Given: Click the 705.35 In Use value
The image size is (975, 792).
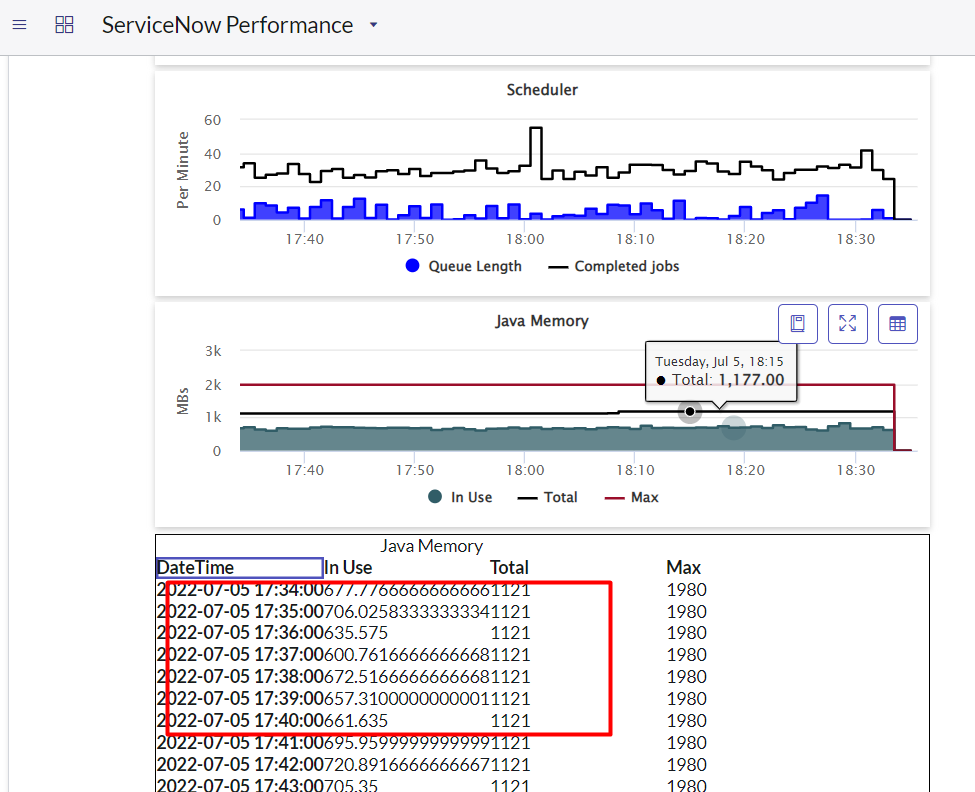Looking at the screenshot, I should point(351,785).
